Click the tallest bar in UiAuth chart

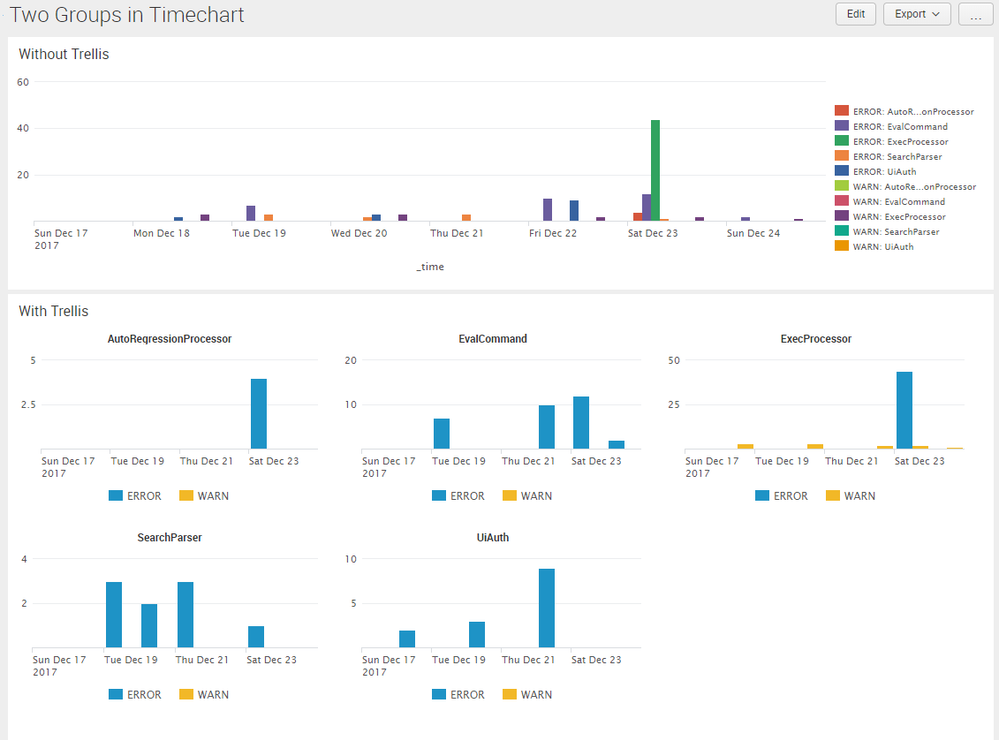click(x=546, y=608)
